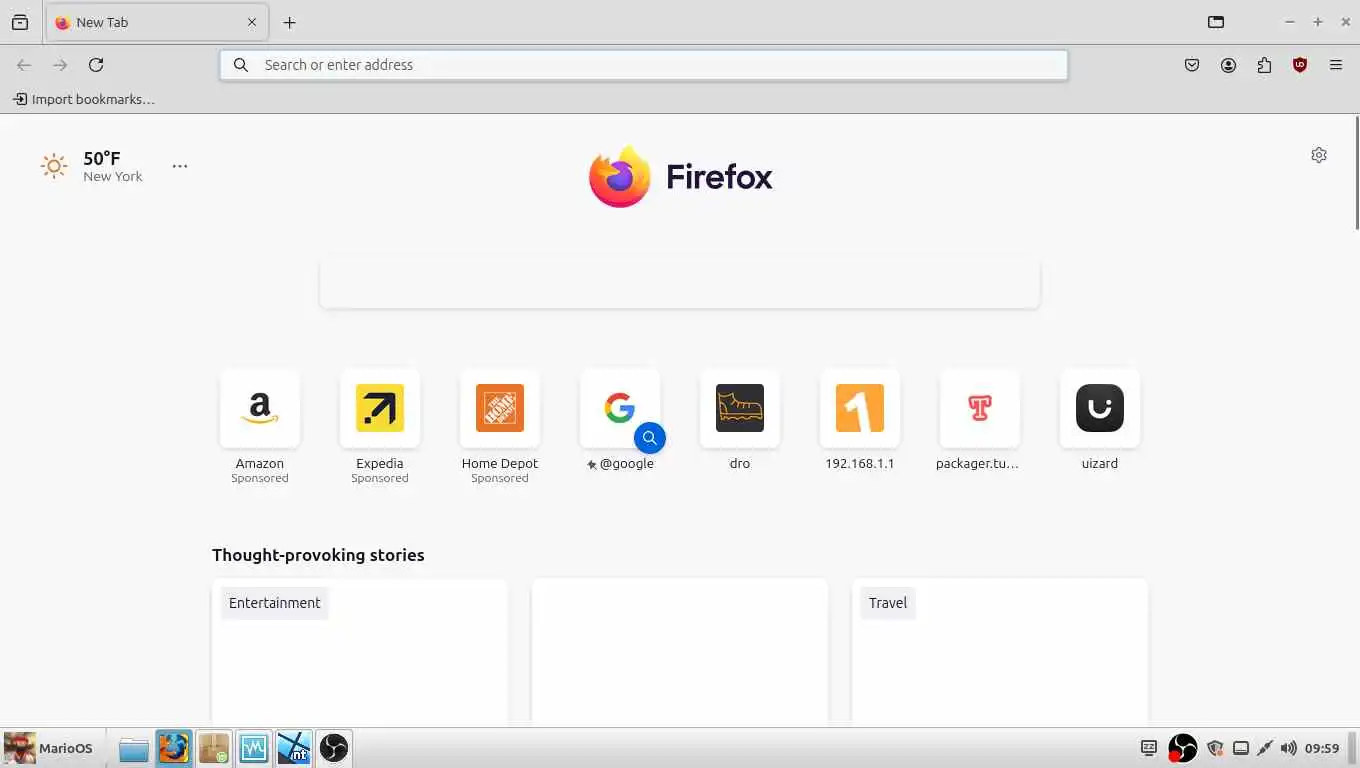The image size is (1360, 768).
Task: Go forward one page
Action: [60, 65]
